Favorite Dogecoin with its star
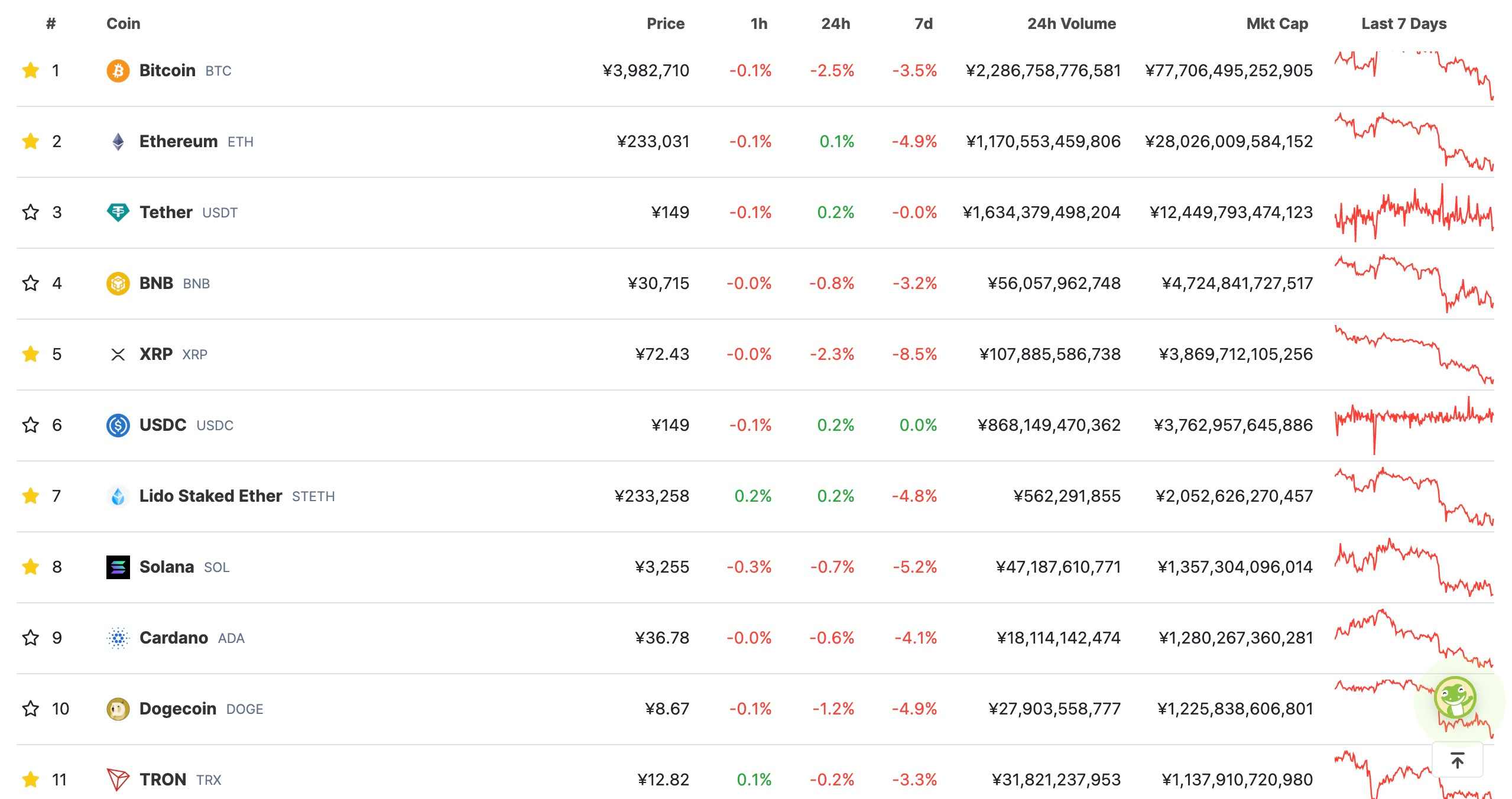 pyautogui.click(x=31, y=709)
